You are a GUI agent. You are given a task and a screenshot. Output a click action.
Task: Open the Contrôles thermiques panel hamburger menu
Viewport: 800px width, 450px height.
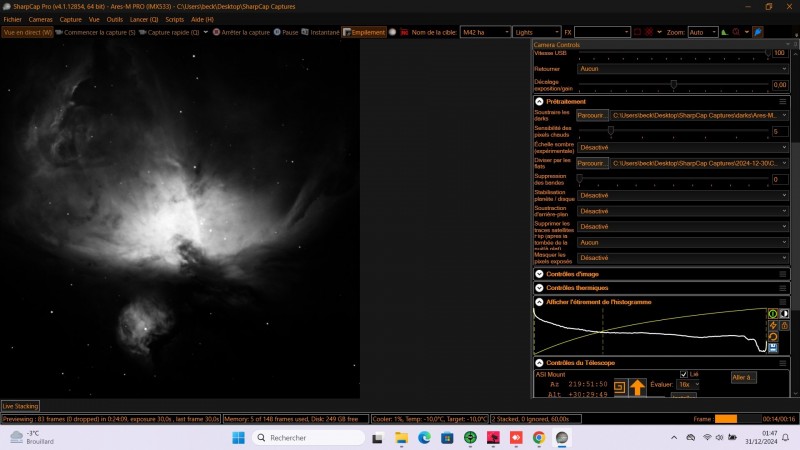point(782,288)
